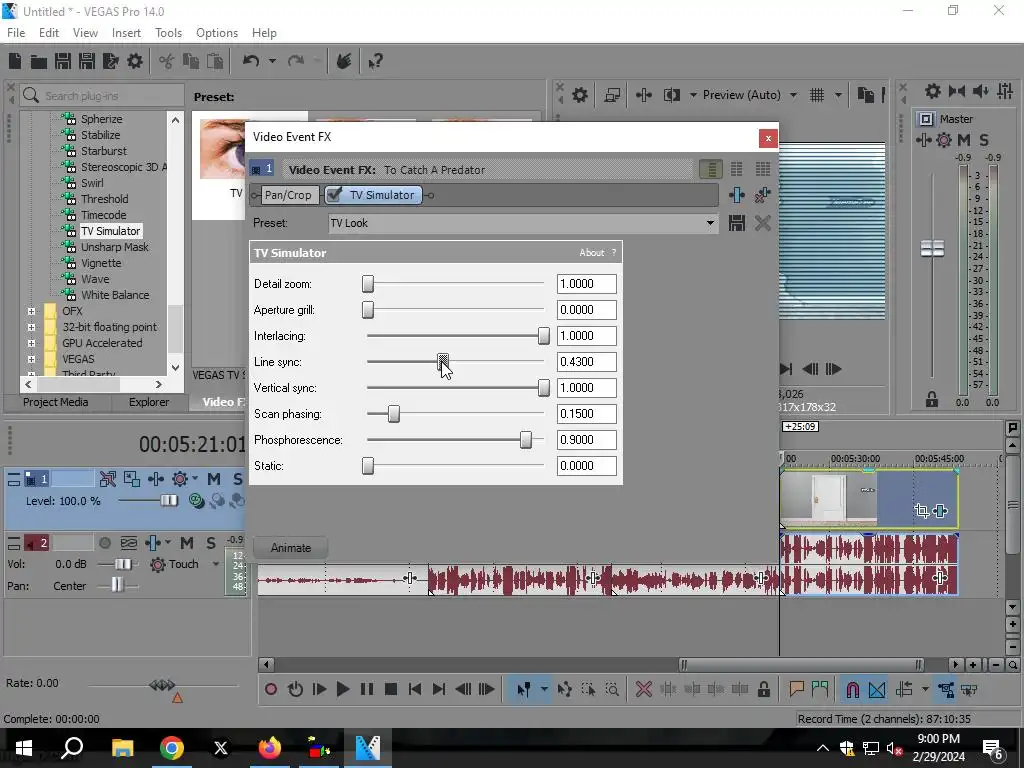The height and width of the screenshot is (768, 1024).
Task: Open the File menu
Action: click(16, 33)
